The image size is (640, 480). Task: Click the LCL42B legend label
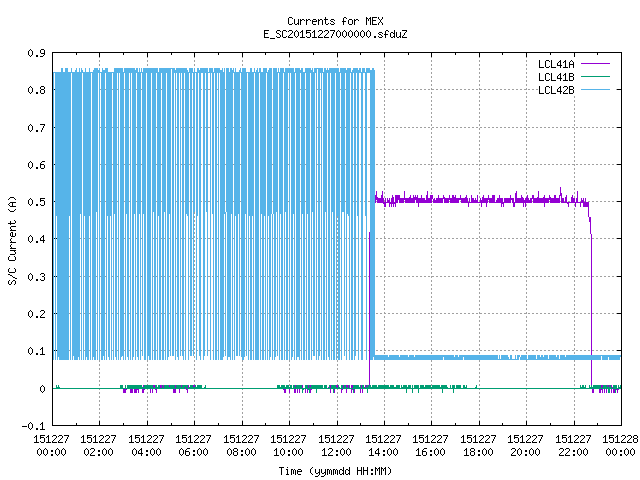(x=556, y=90)
